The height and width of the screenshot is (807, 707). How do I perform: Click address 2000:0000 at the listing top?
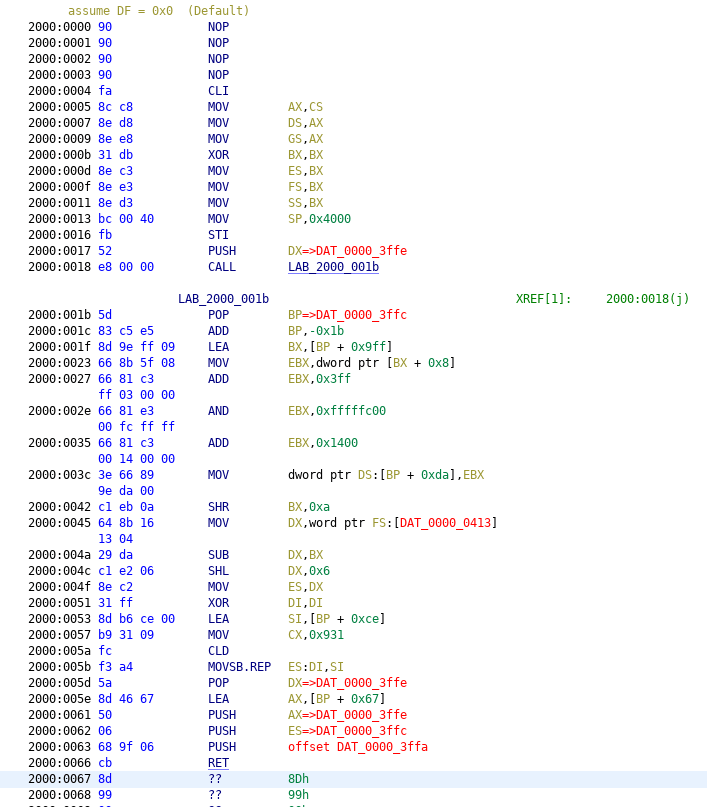[58, 27]
